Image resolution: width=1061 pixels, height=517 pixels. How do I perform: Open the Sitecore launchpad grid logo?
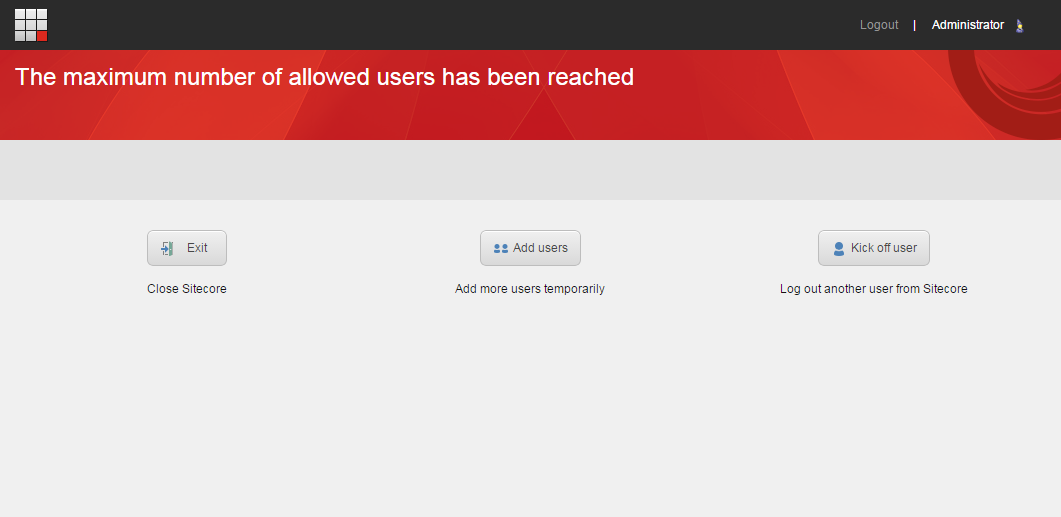31,25
